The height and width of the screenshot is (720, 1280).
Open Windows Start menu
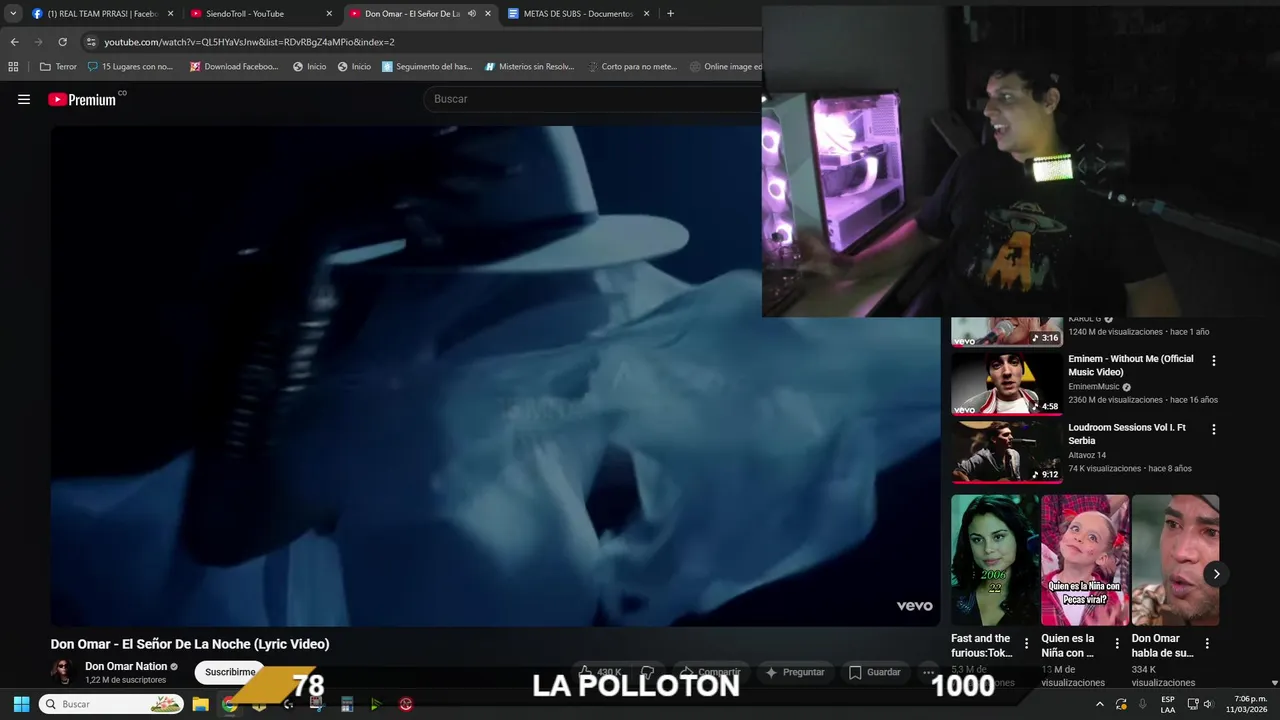[x=21, y=704]
